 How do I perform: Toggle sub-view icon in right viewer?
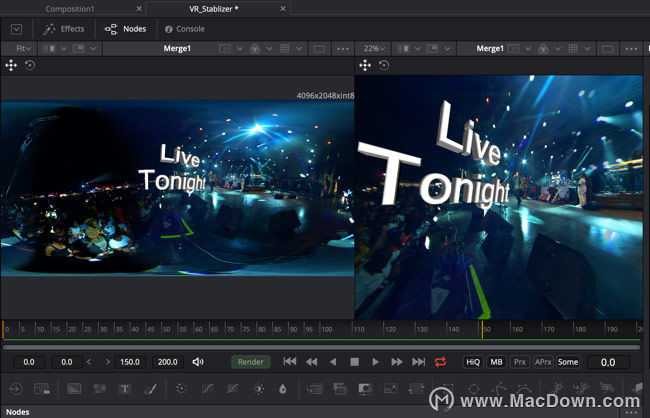(432, 49)
